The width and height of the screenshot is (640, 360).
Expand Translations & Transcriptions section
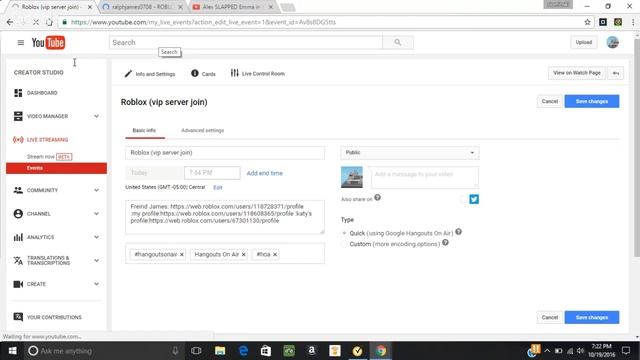[96, 260]
